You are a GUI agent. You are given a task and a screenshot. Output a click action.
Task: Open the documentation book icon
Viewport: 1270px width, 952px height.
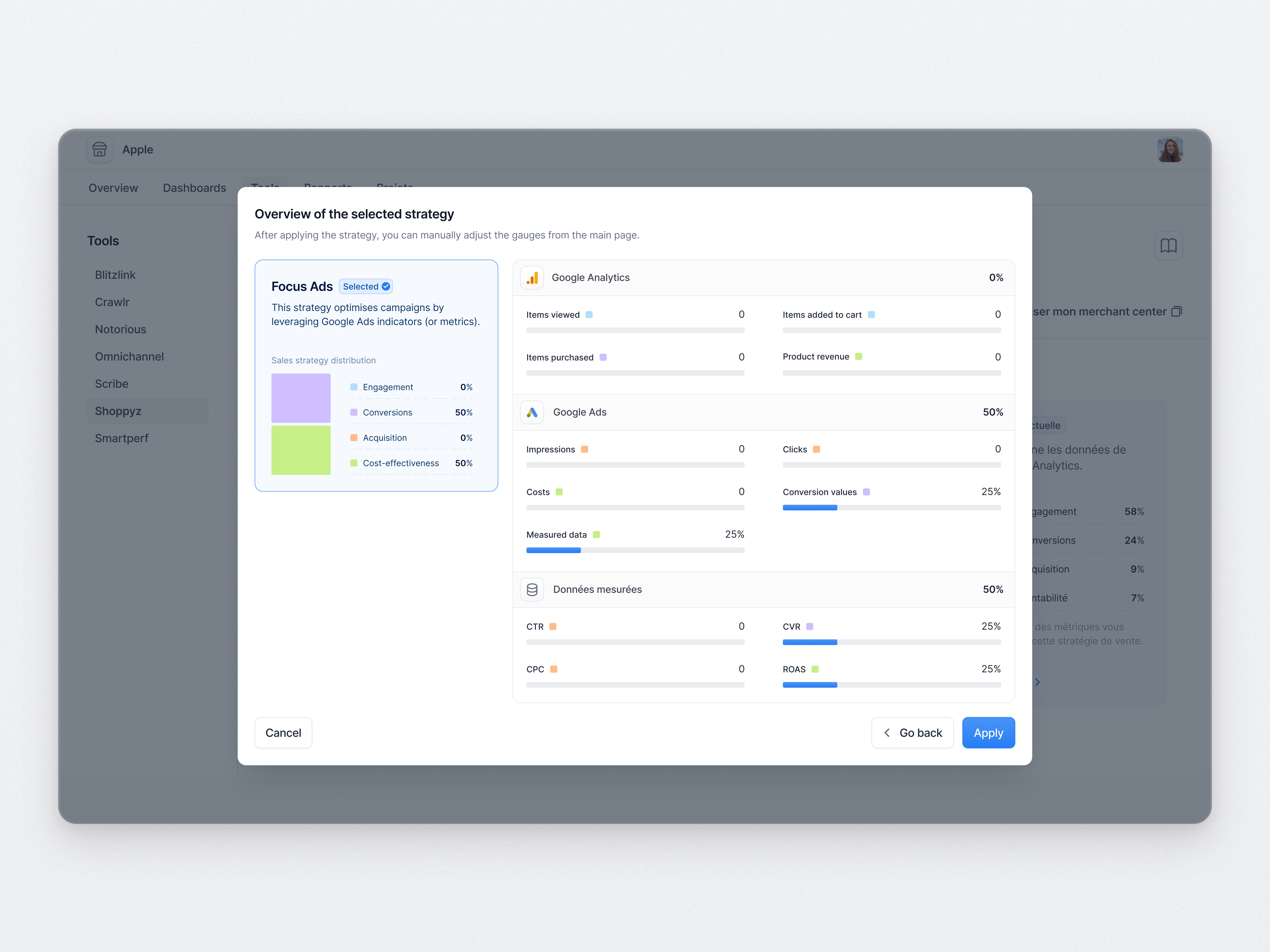1168,246
